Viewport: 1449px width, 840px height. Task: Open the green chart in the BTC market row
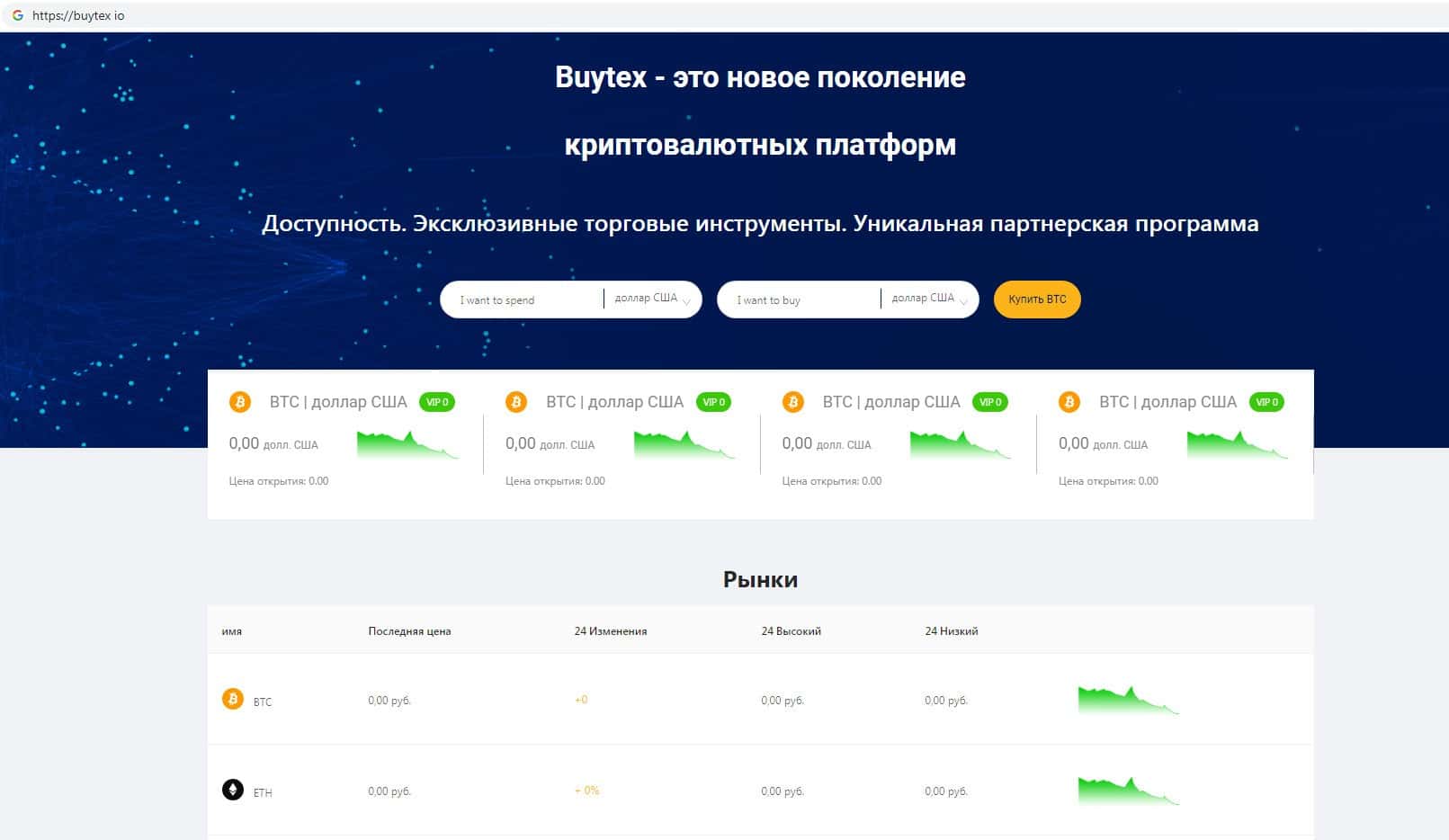1129,701
